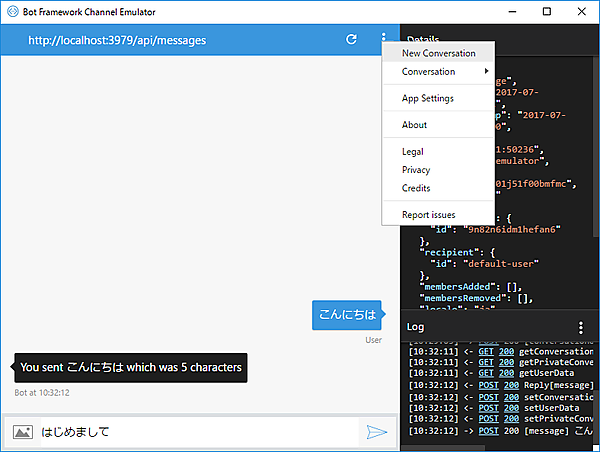Open GET link for getPrivateConversationData log

(x=486, y=362)
